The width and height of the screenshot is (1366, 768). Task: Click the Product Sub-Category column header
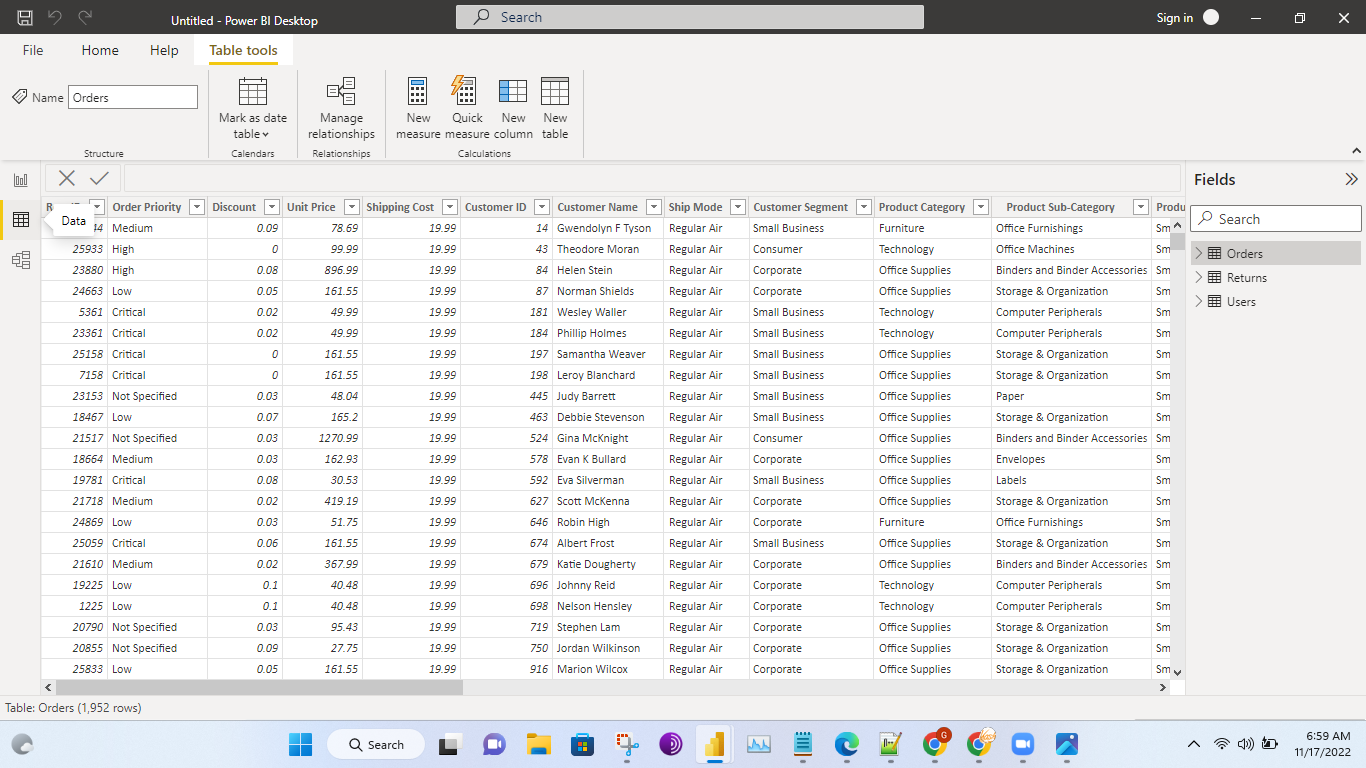1060,207
